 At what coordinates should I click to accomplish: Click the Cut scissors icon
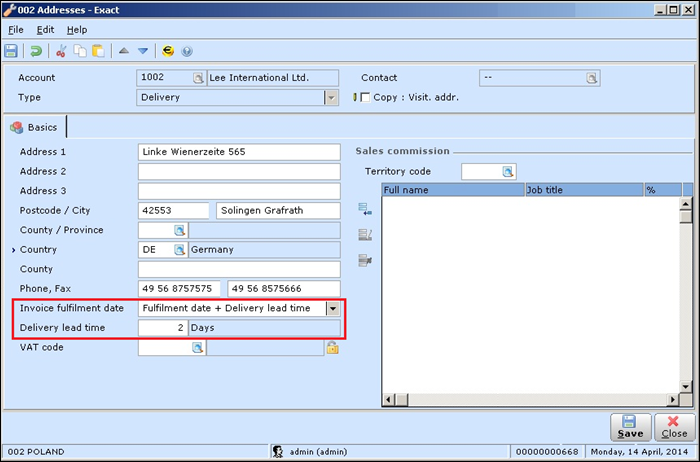(62, 51)
